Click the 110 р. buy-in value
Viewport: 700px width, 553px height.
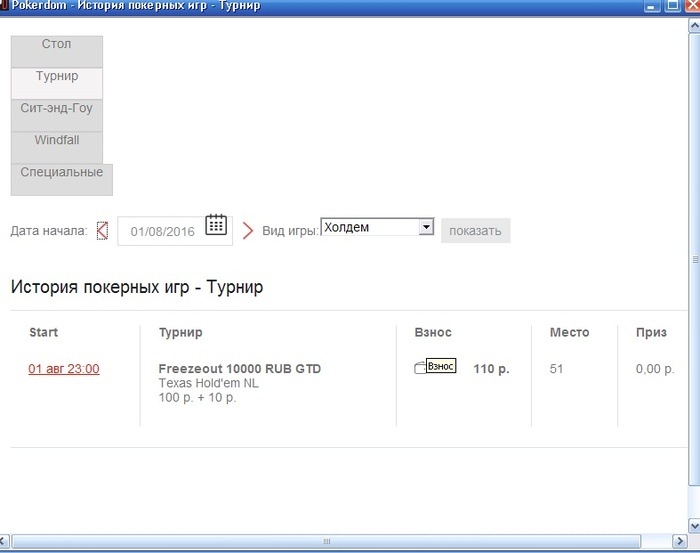[492, 369]
